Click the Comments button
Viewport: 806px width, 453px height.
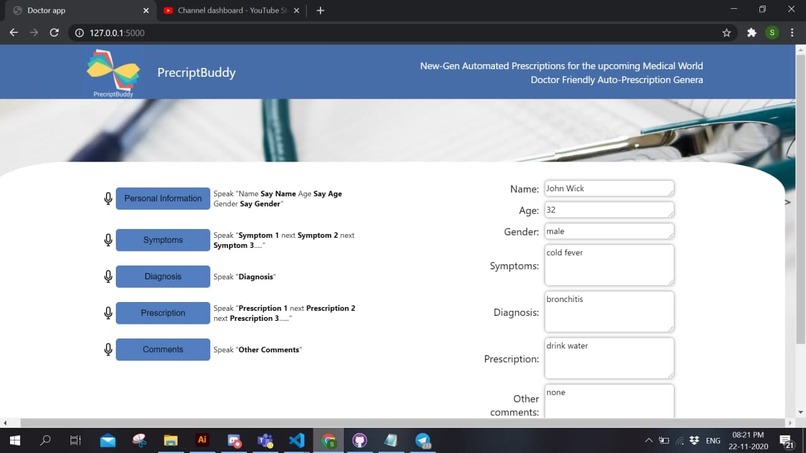pyautogui.click(x=163, y=350)
